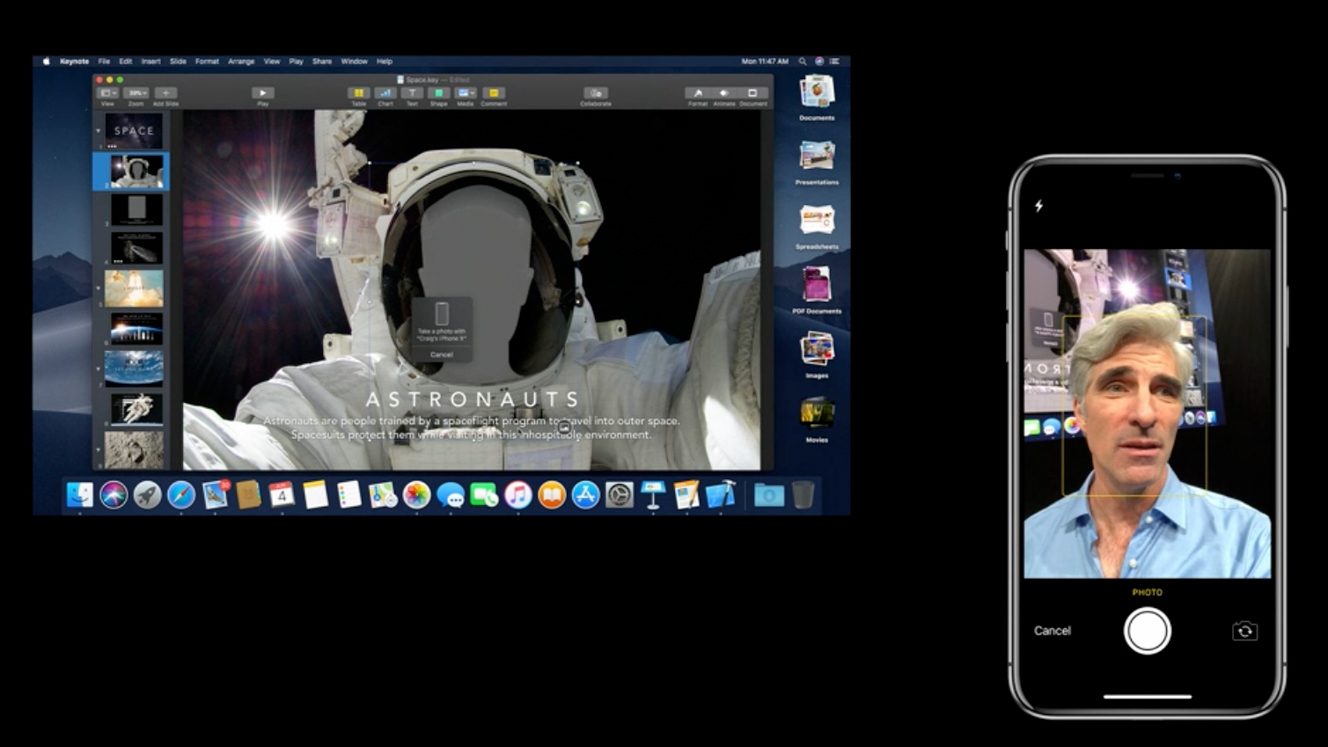Open the Help menu

click(384, 61)
